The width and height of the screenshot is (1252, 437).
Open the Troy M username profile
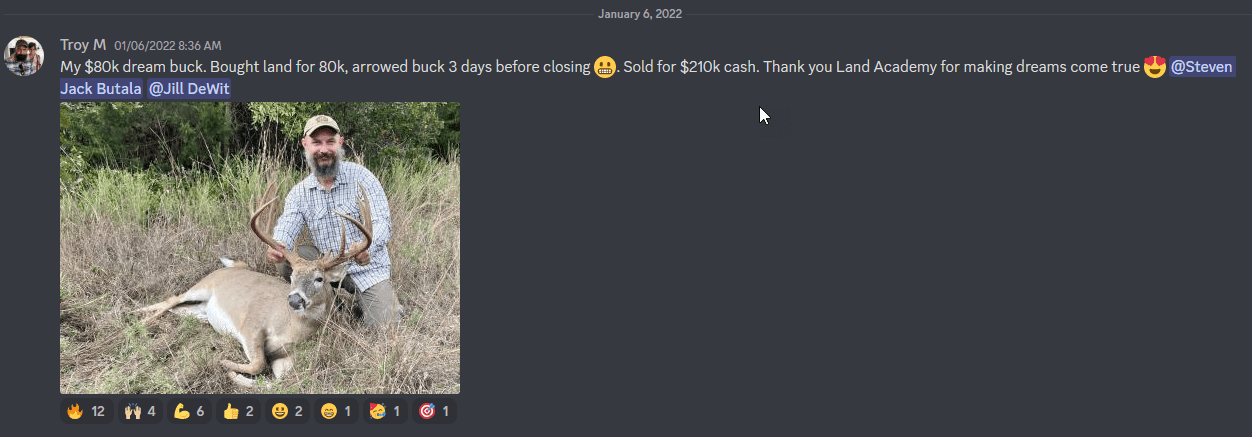coord(83,45)
